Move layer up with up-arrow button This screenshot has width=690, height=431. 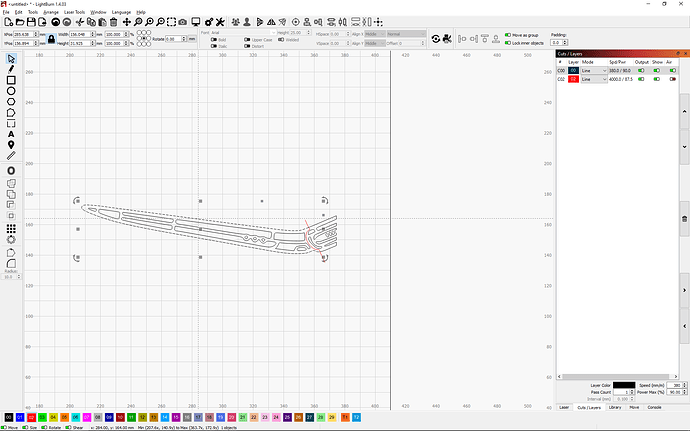coord(684,111)
